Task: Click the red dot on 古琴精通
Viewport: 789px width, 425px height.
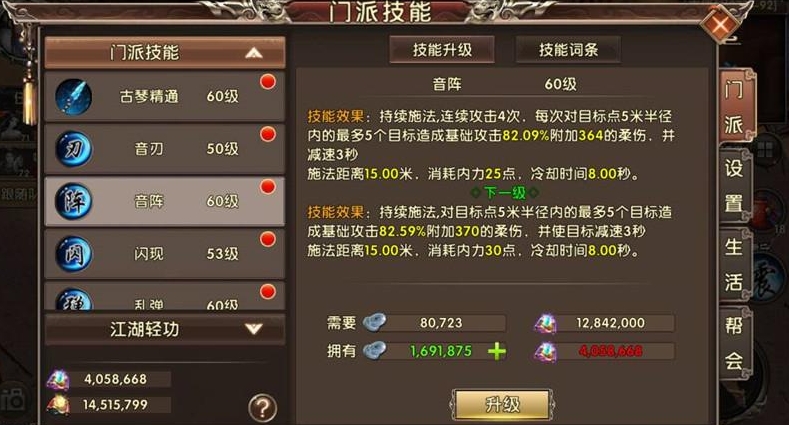Action: 268,82
